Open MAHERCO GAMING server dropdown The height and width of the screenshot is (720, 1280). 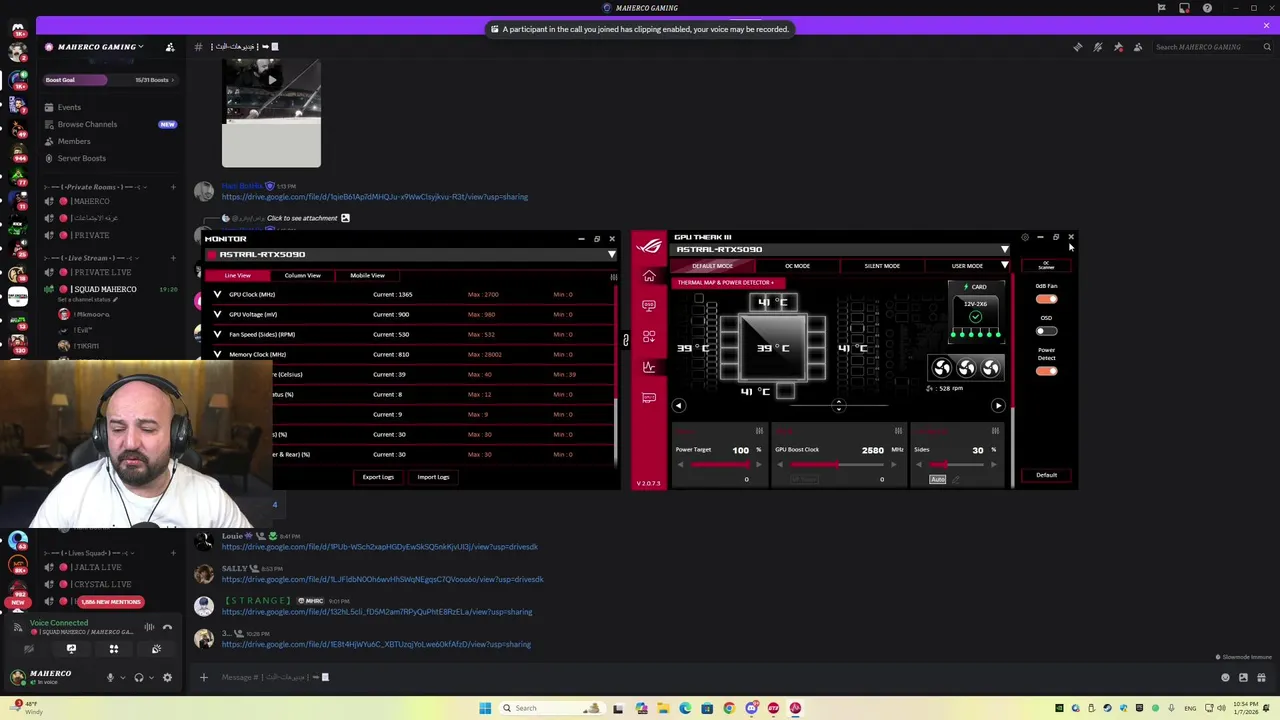100,47
